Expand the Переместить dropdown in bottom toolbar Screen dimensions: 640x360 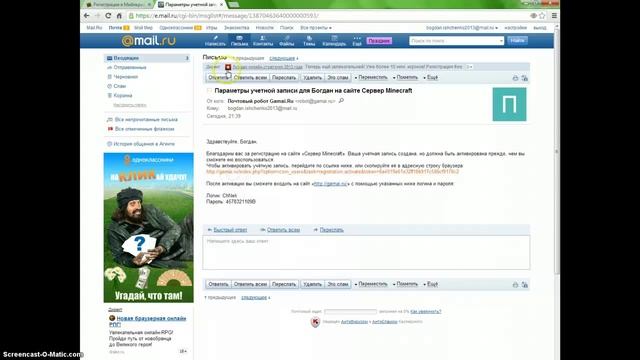tap(371, 284)
